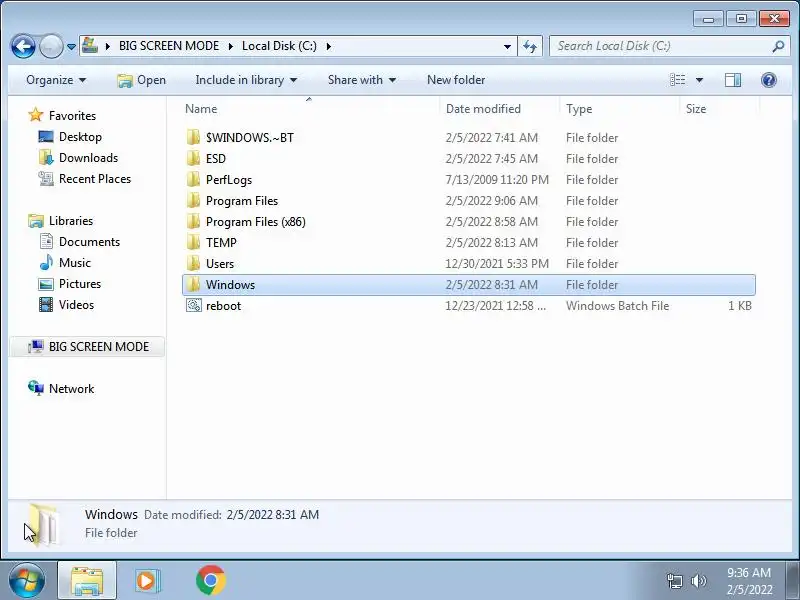This screenshot has width=800, height=600.
Task: Open Help with the question mark icon
Action: point(768,80)
